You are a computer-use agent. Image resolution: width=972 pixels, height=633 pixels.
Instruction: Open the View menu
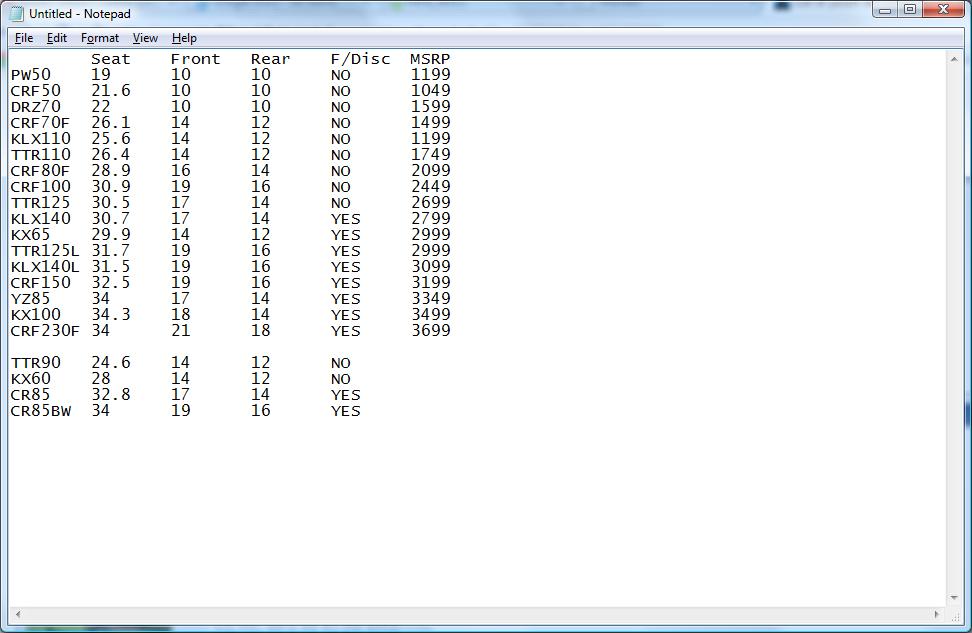(145, 38)
